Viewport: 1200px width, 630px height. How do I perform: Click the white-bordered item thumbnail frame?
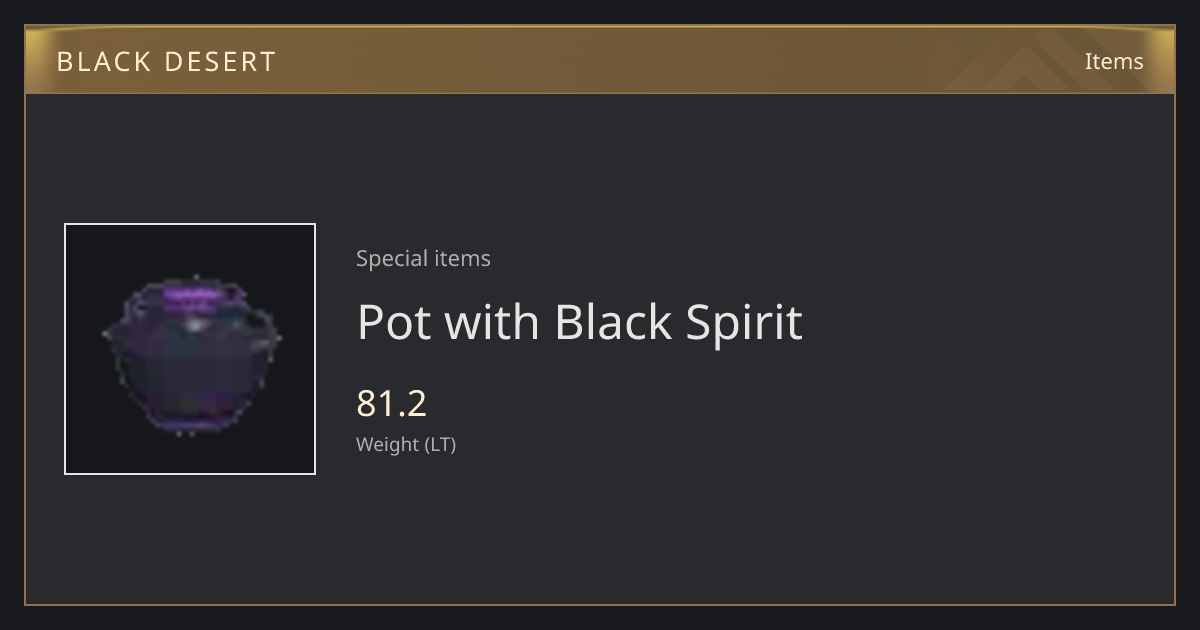click(x=190, y=349)
